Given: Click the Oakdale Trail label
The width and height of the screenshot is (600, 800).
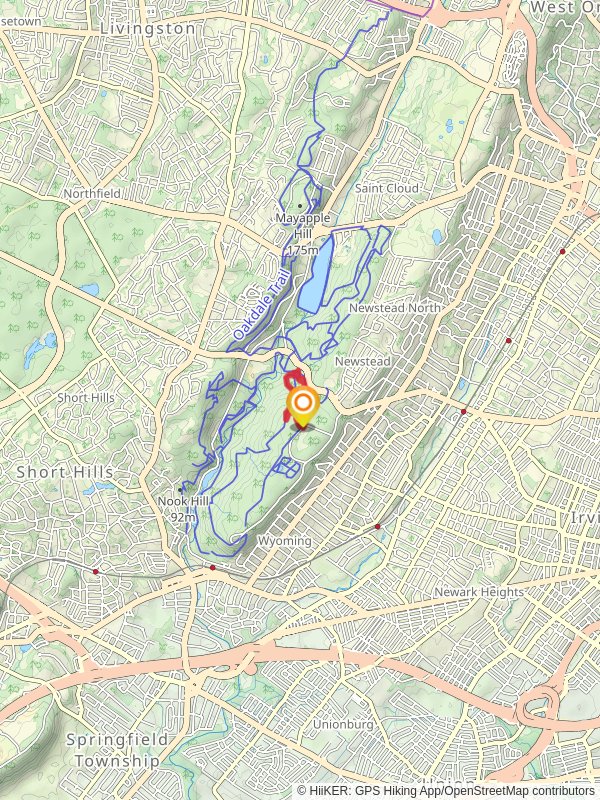Looking at the screenshot, I should [x=261, y=306].
